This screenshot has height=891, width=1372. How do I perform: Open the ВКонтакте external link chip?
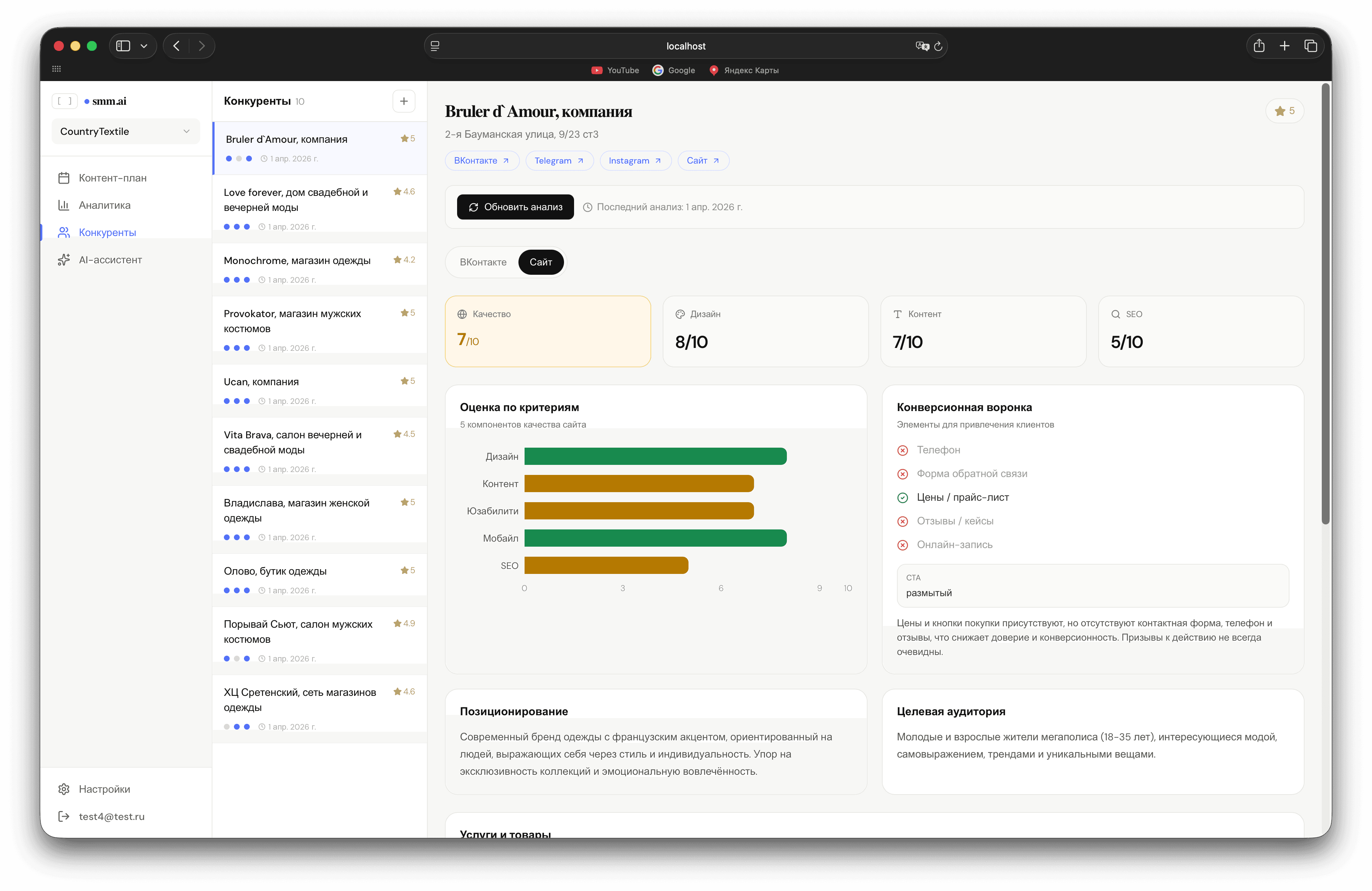482,161
